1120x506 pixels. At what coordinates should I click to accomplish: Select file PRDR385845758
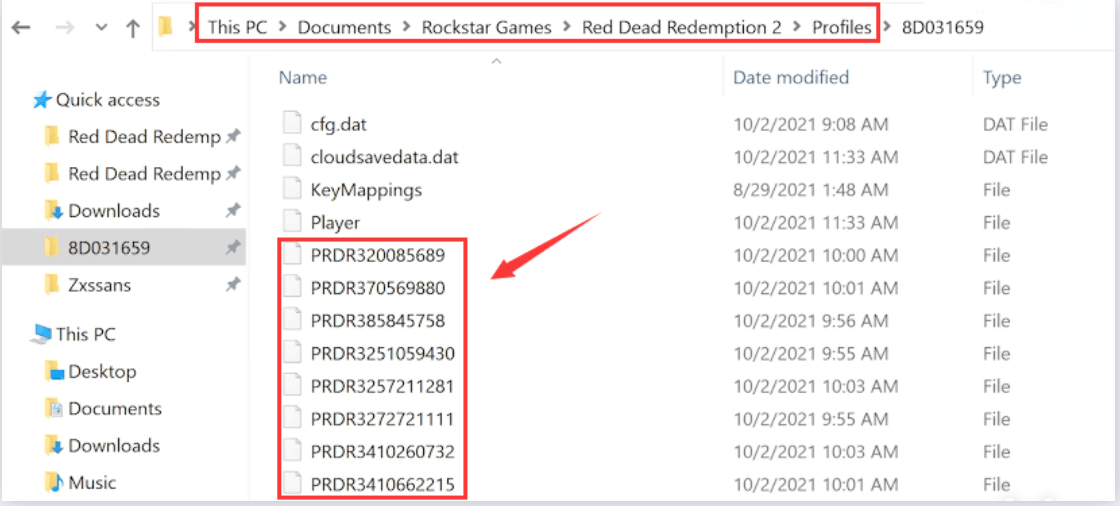(378, 321)
